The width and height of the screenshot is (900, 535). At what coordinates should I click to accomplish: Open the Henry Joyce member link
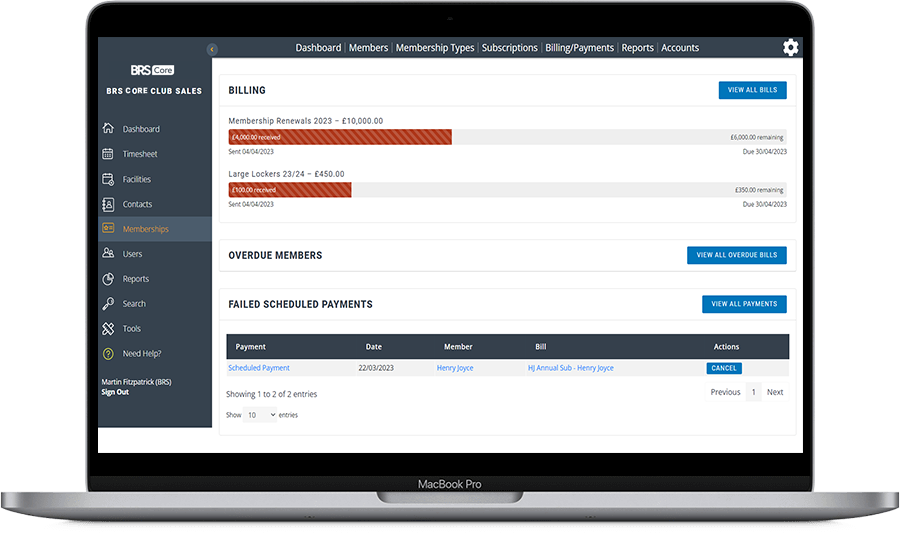pos(455,368)
